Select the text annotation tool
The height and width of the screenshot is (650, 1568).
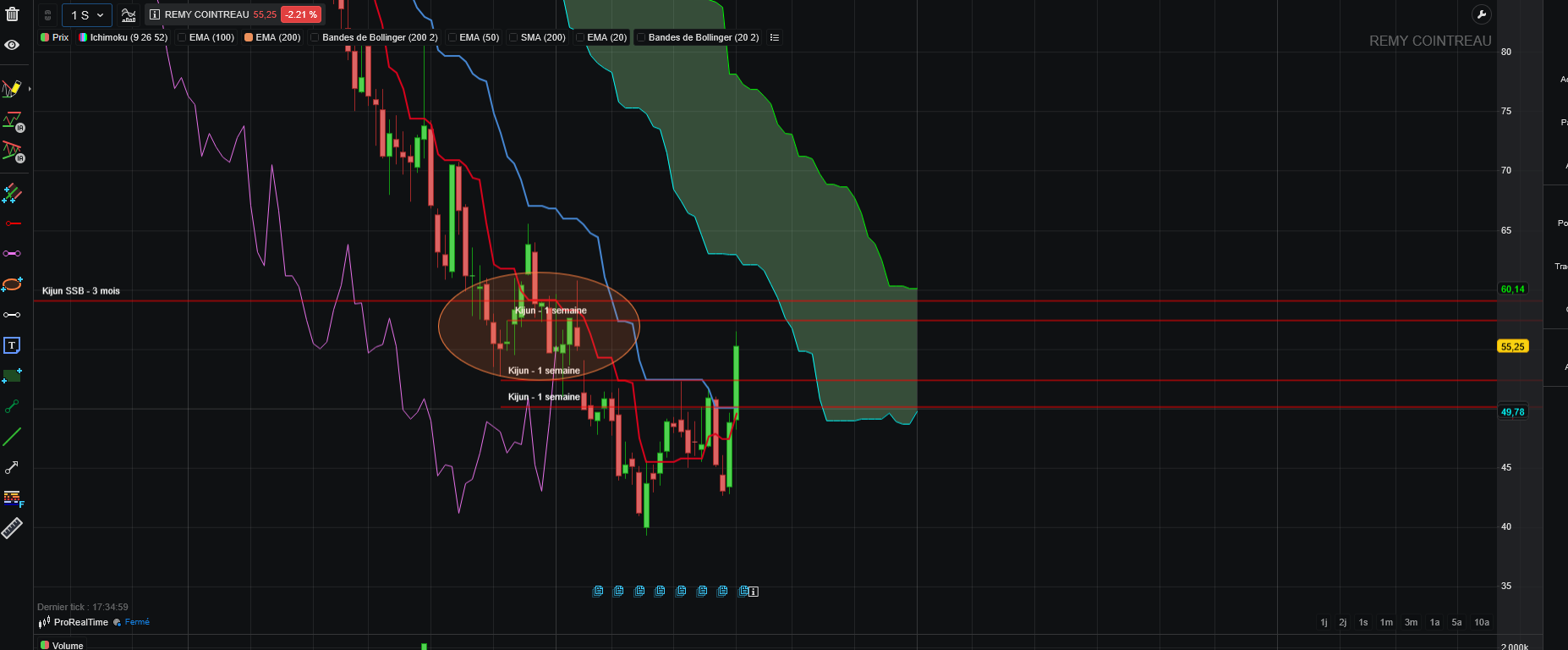(x=12, y=345)
